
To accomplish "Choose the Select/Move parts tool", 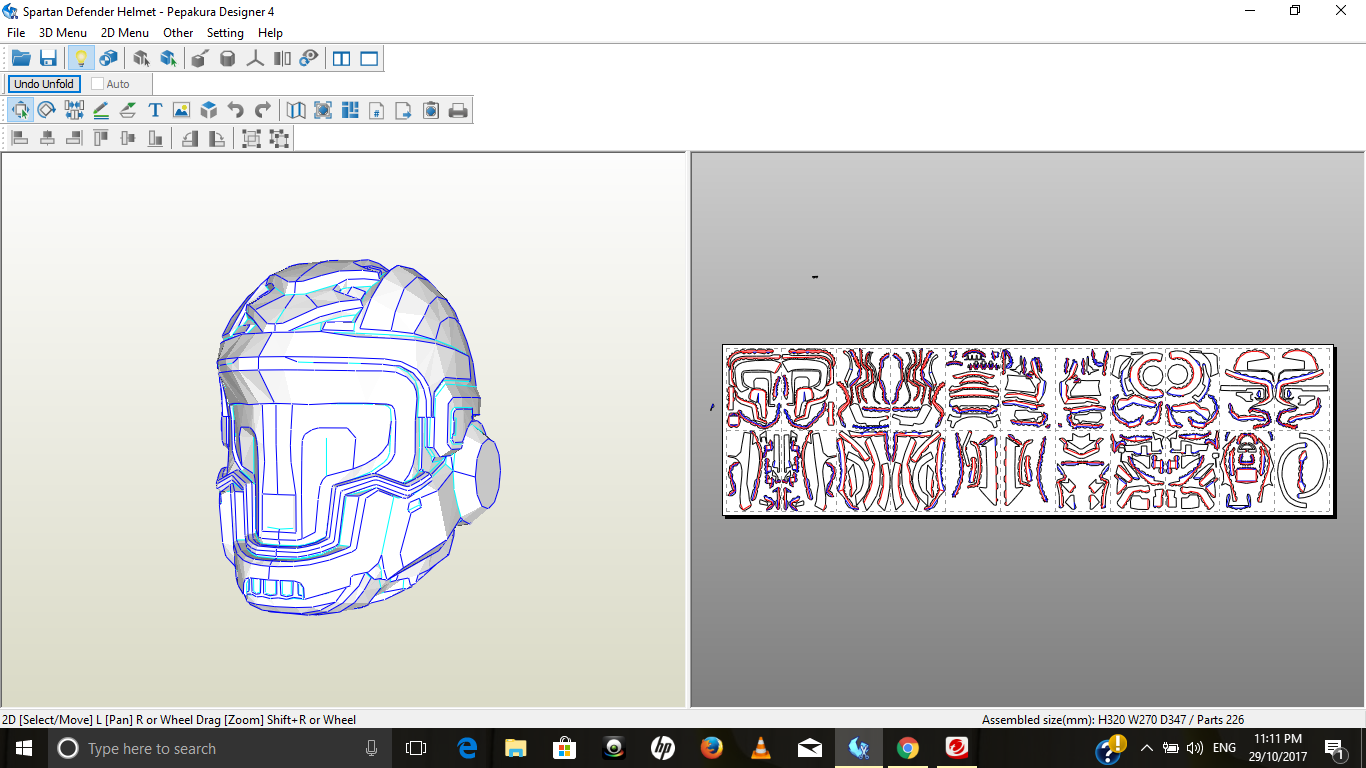I will [20, 110].
